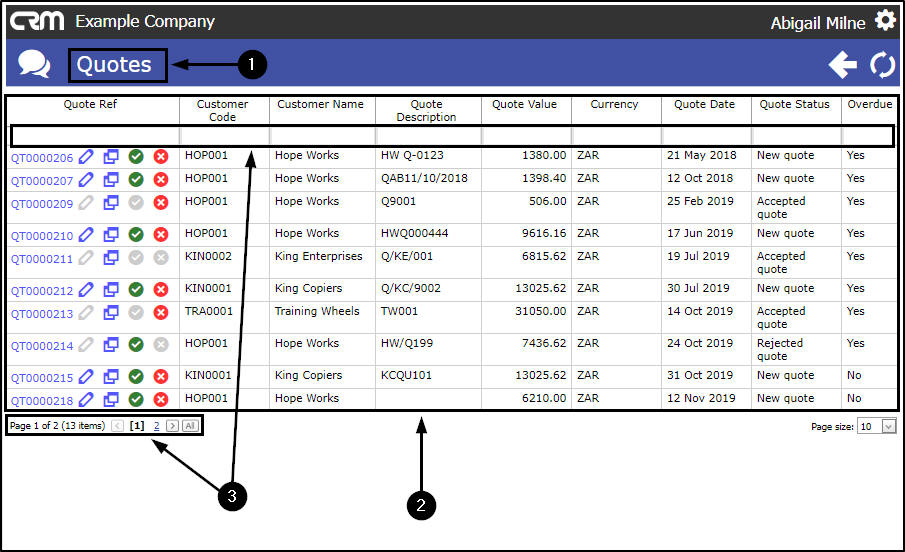Click the Quote Date filter field
Image resolution: width=905 pixels, height=552 pixels.
[x=706, y=136]
